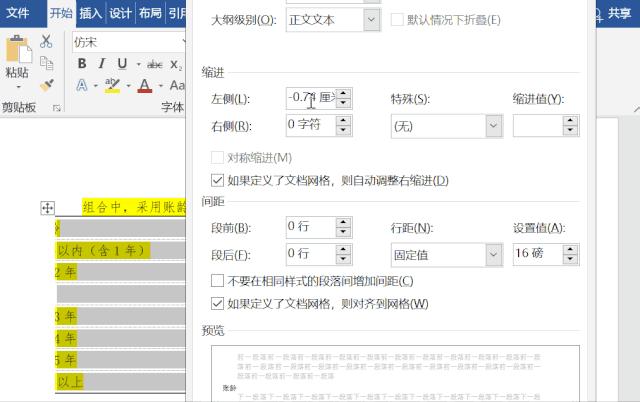The image size is (640, 402).
Task: Increase 段后 spacing with up arrow
Action: (x=344, y=249)
